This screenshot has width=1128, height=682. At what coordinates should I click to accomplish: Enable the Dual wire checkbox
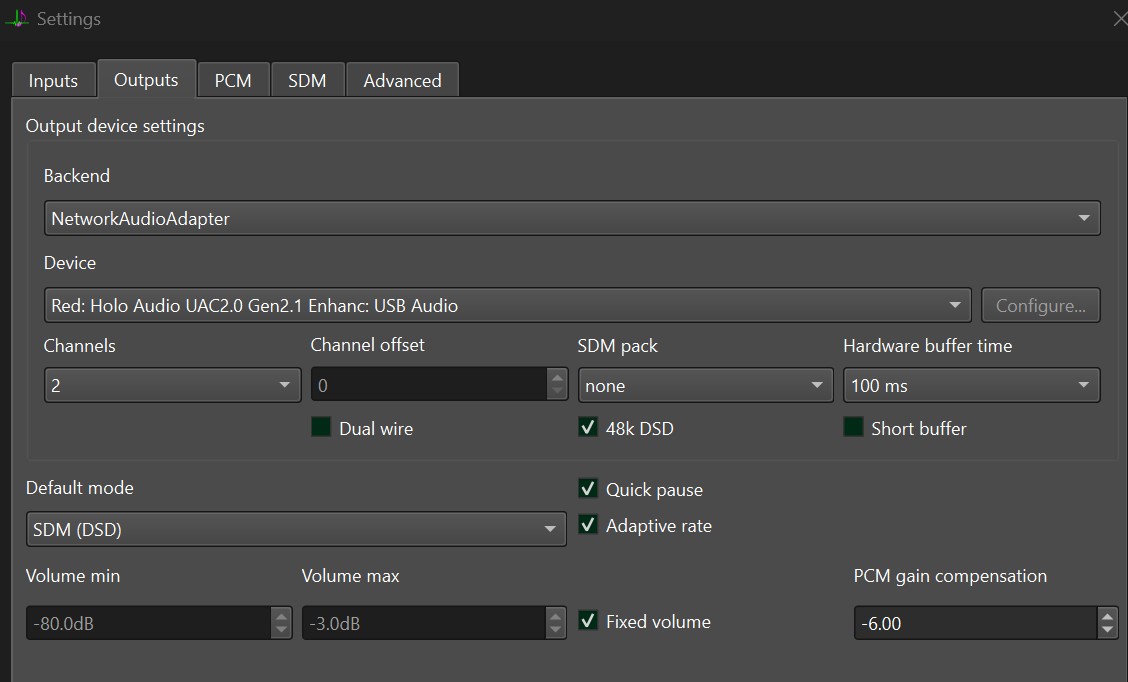click(321, 428)
